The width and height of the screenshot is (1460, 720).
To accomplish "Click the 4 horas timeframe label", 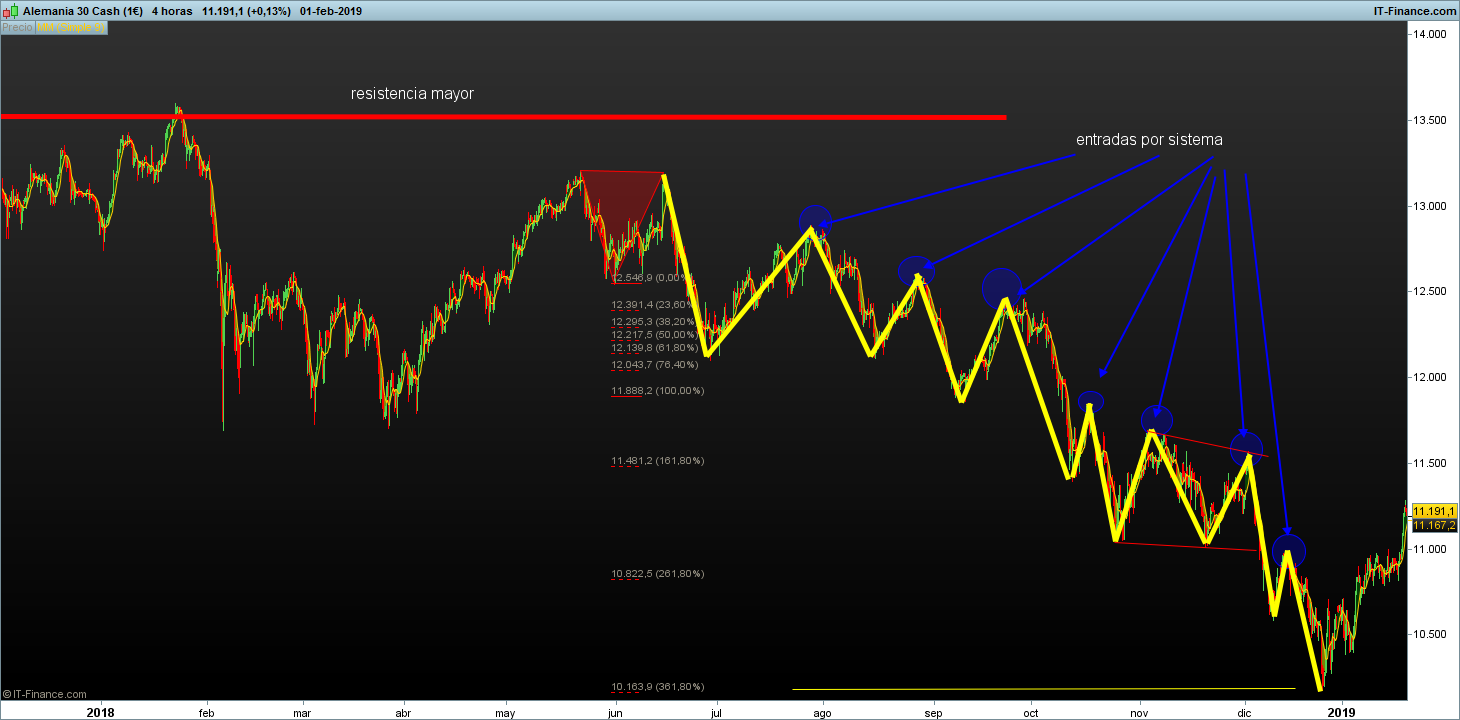I will 172,11.
